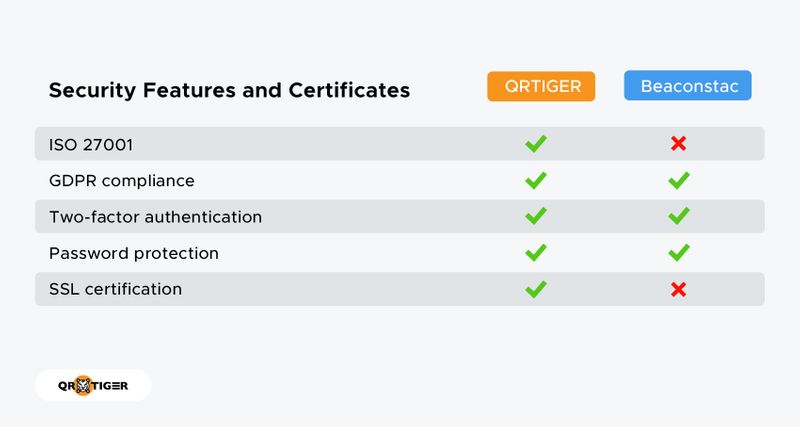Click the QR TIGER logo at bottom left
The image size is (800, 427).
(x=92, y=385)
